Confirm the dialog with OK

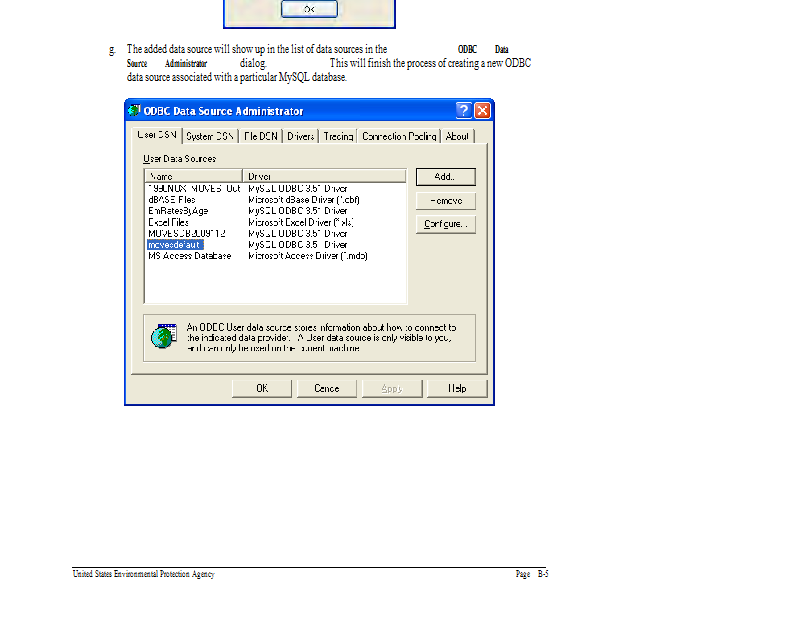262,388
